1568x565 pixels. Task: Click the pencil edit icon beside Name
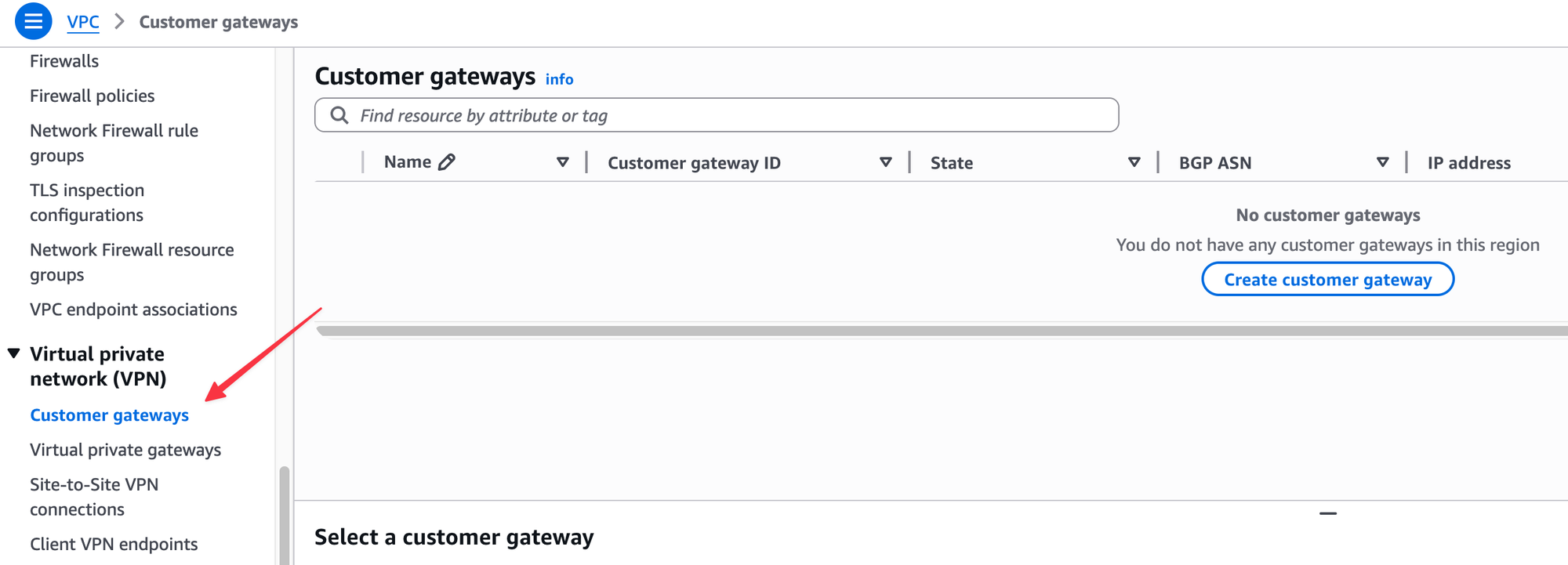point(447,162)
